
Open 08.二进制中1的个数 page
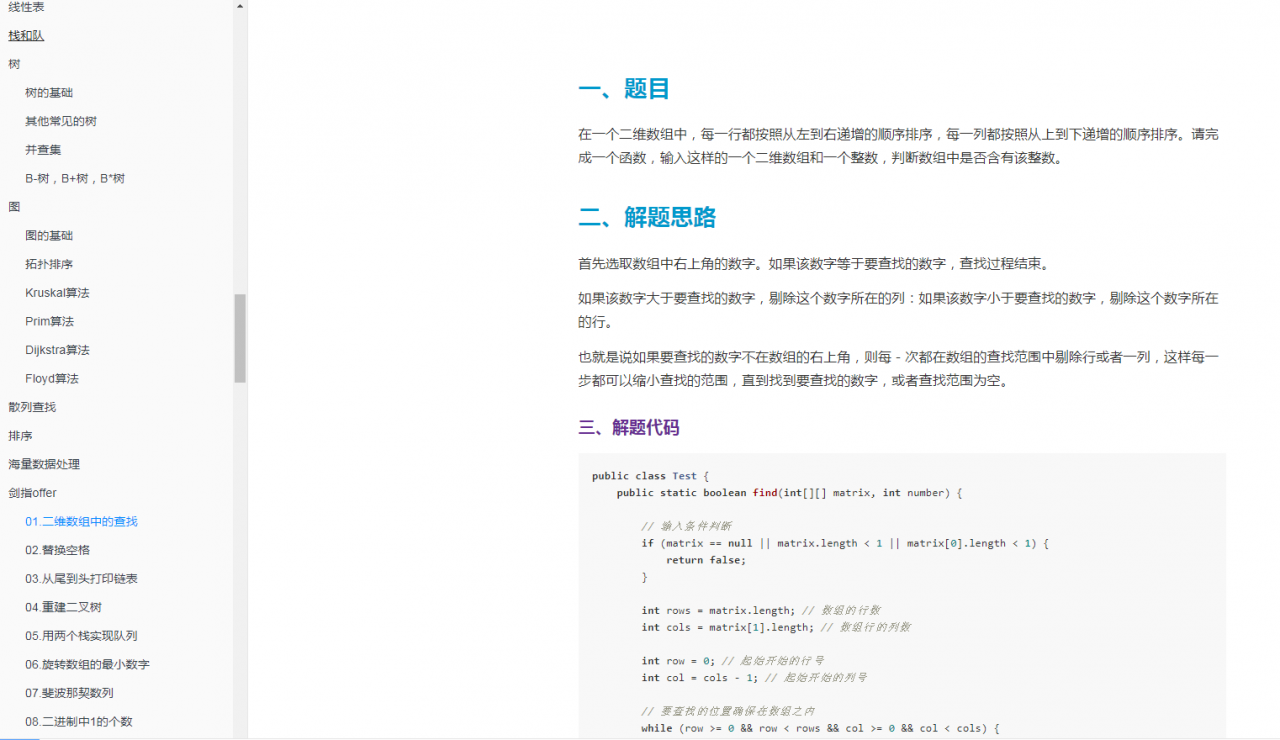pyautogui.click(x=79, y=721)
